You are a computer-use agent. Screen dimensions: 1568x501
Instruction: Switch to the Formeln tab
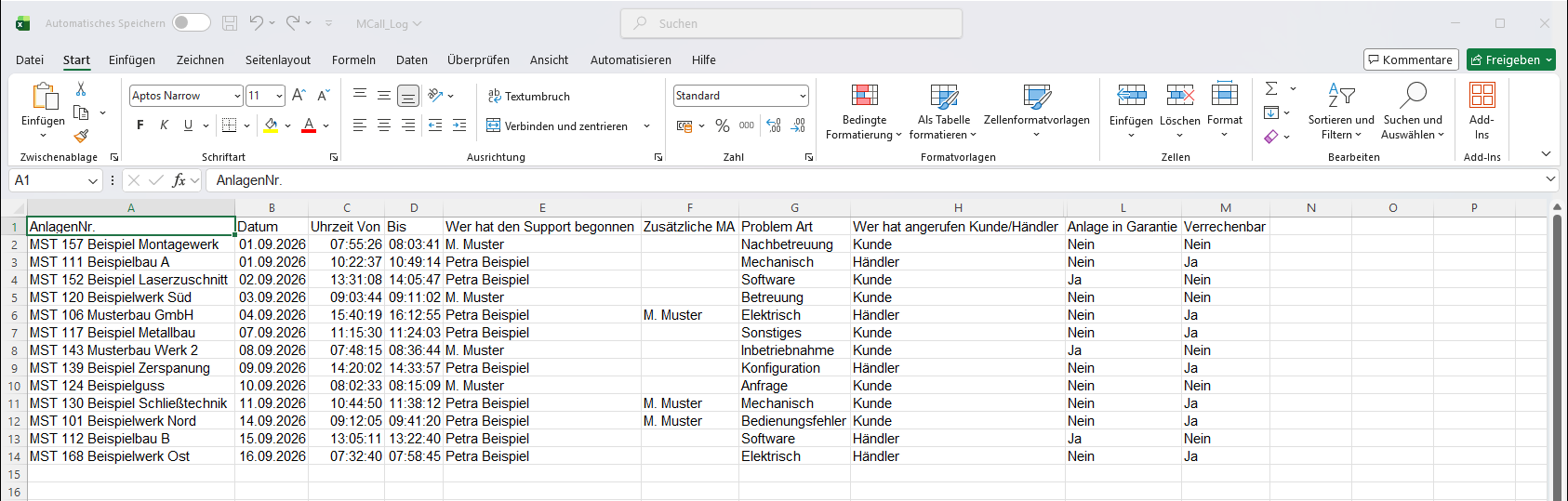(353, 59)
